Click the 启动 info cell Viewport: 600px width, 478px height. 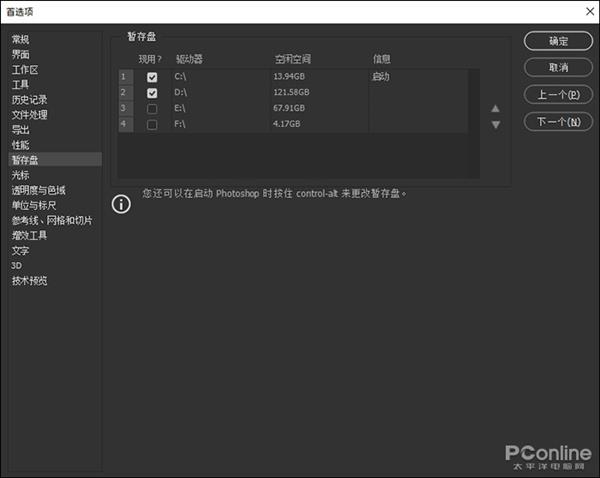click(x=381, y=77)
